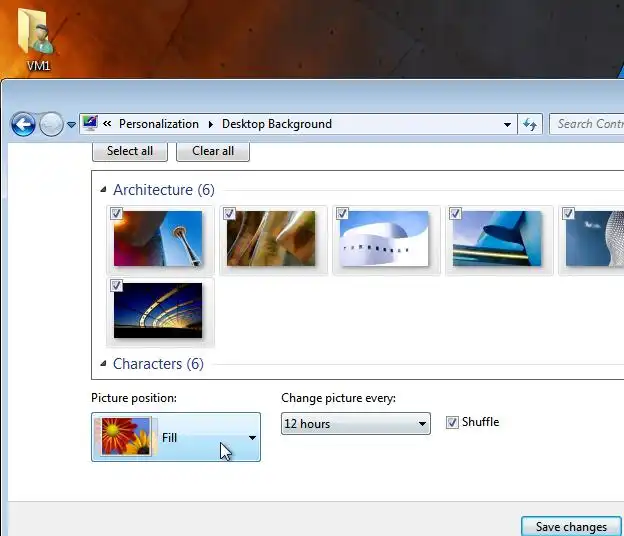This screenshot has height=536, width=624.
Task: Uncheck the brown curved-metal wallpaper checkbox
Action: pyautogui.click(x=229, y=213)
